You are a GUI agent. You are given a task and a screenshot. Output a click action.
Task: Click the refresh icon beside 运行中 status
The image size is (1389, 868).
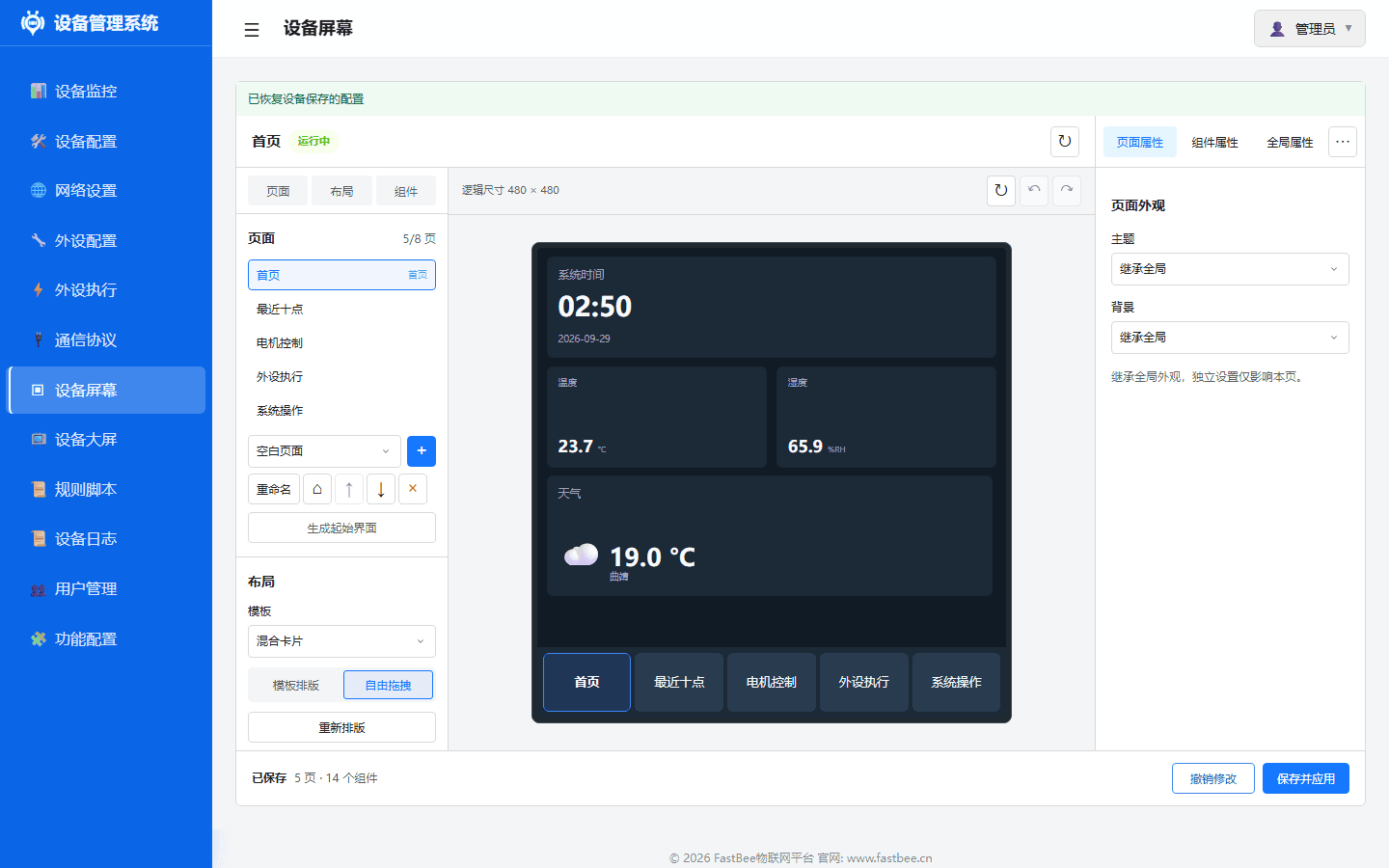click(x=1065, y=141)
